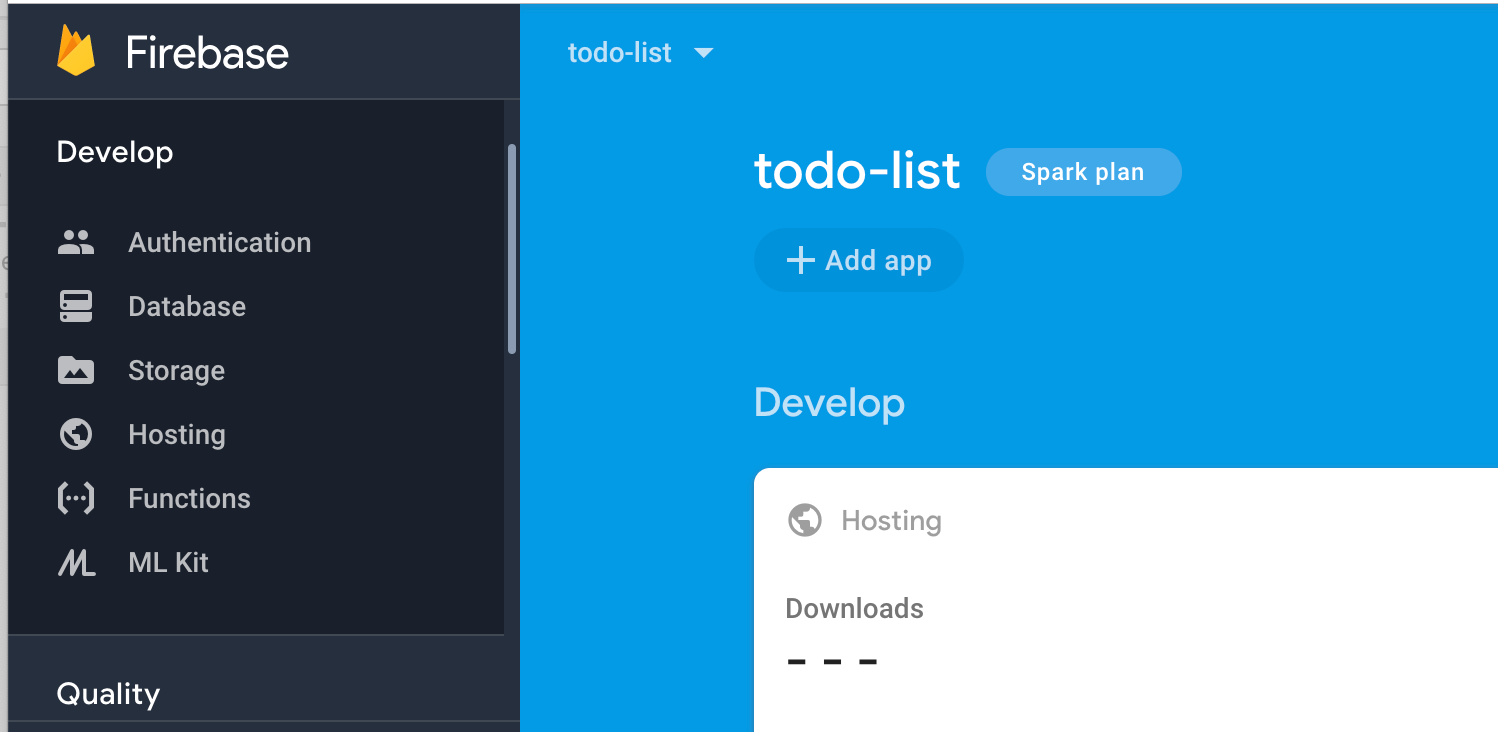Image resolution: width=1498 pixels, height=732 pixels.
Task: Go to Storage in the sidebar
Action: click(176, 370)
